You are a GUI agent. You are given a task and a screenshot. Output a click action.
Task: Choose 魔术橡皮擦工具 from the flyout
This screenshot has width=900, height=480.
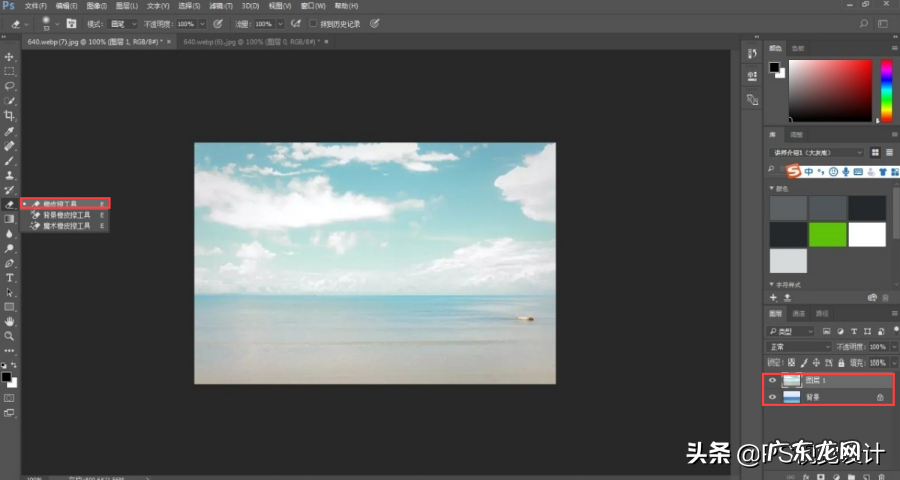coord(66,226)
